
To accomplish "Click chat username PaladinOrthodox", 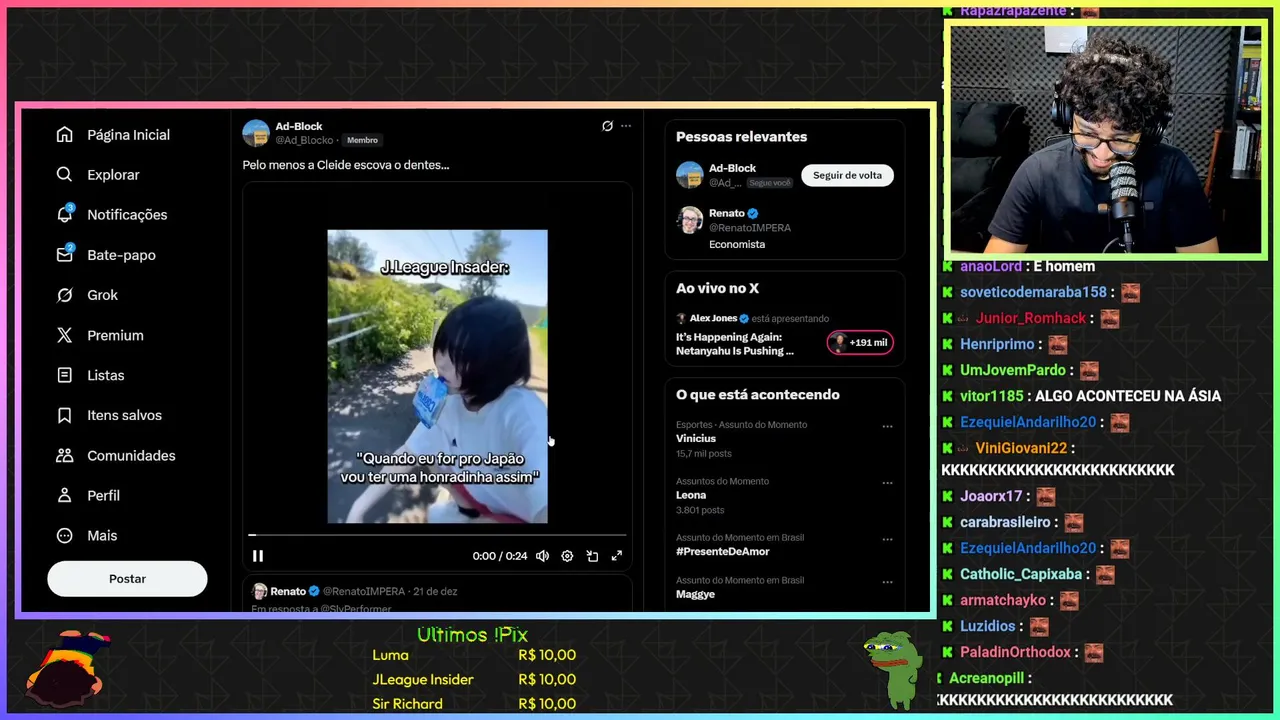I will [x=1015, y=652].
